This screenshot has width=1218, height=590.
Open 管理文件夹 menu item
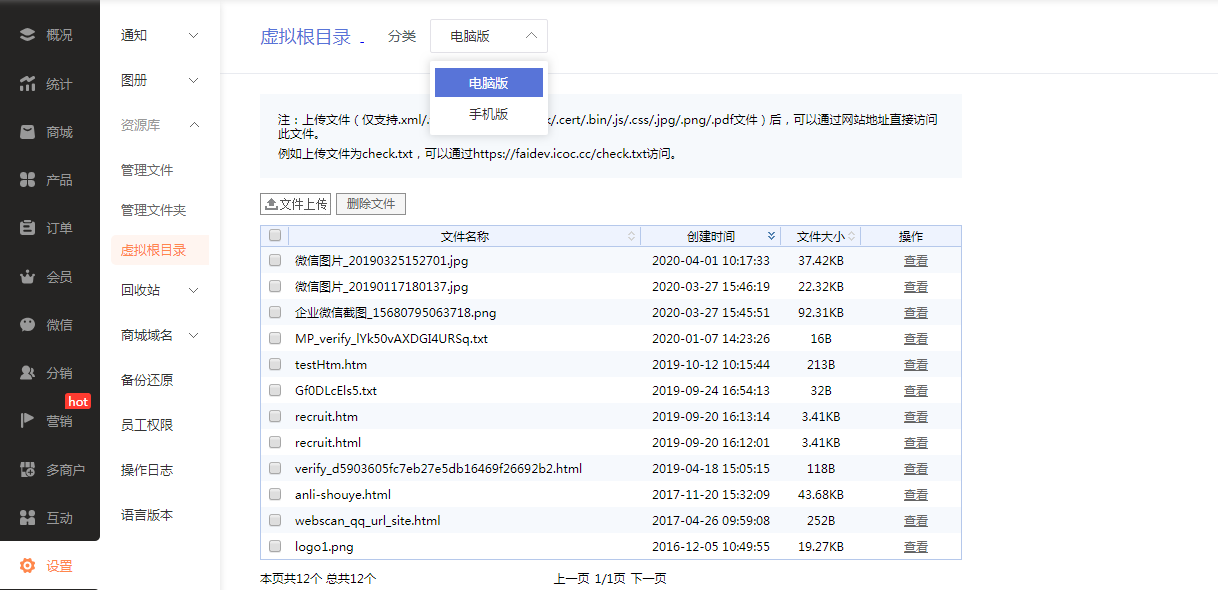coord(154,210)
